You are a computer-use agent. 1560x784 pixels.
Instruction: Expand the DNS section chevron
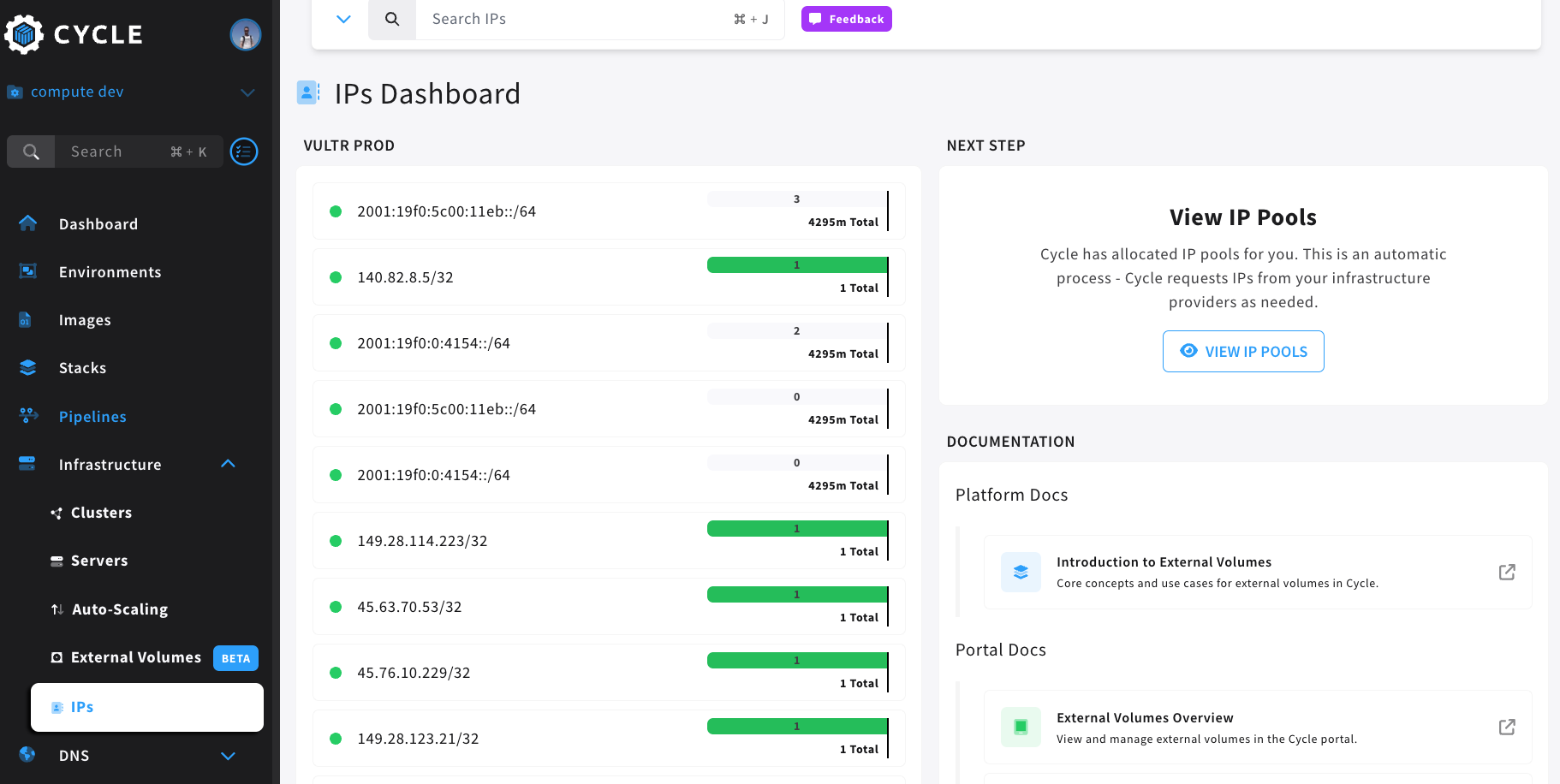[228, 756]
